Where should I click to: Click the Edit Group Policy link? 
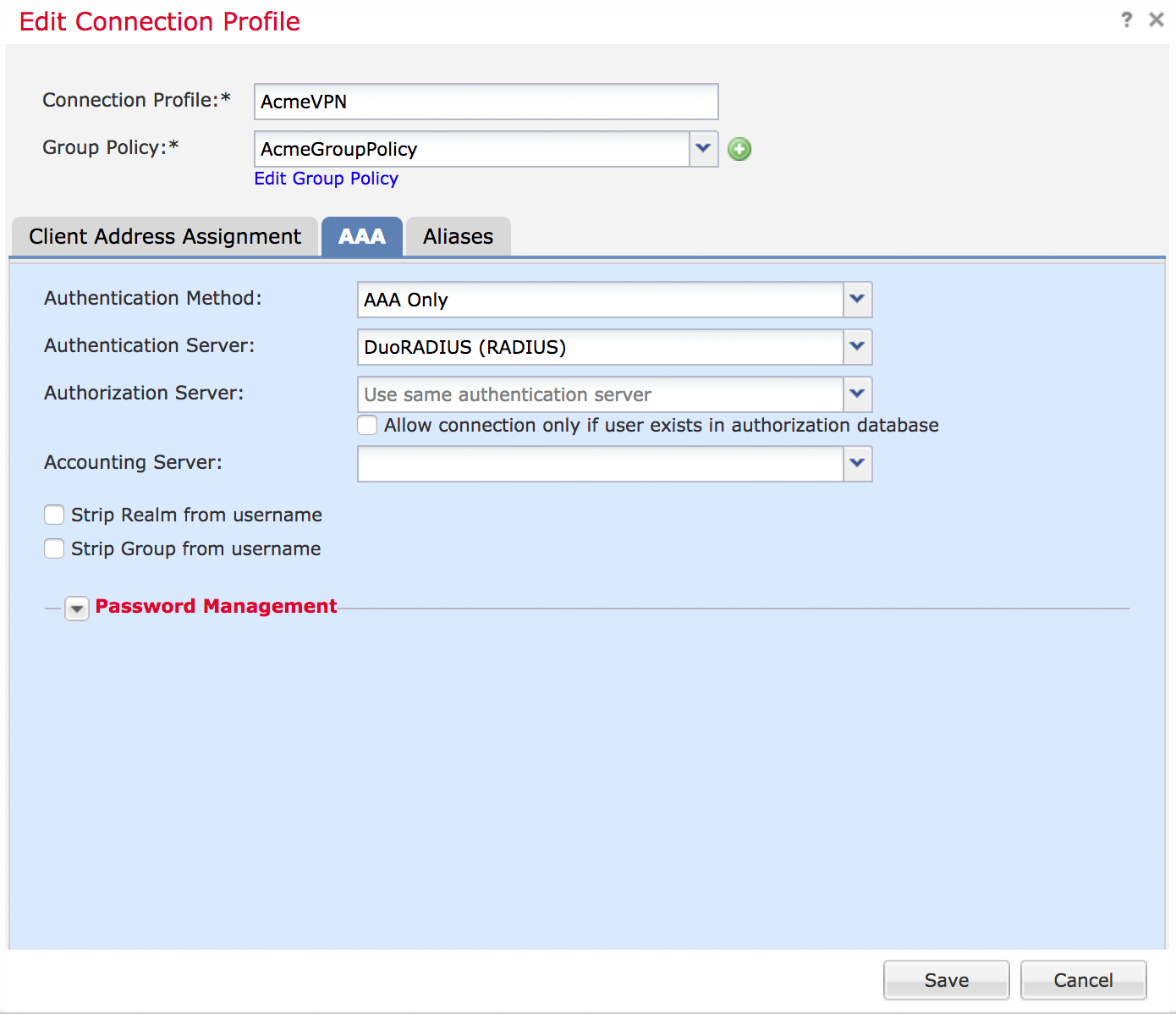[327, 179]
